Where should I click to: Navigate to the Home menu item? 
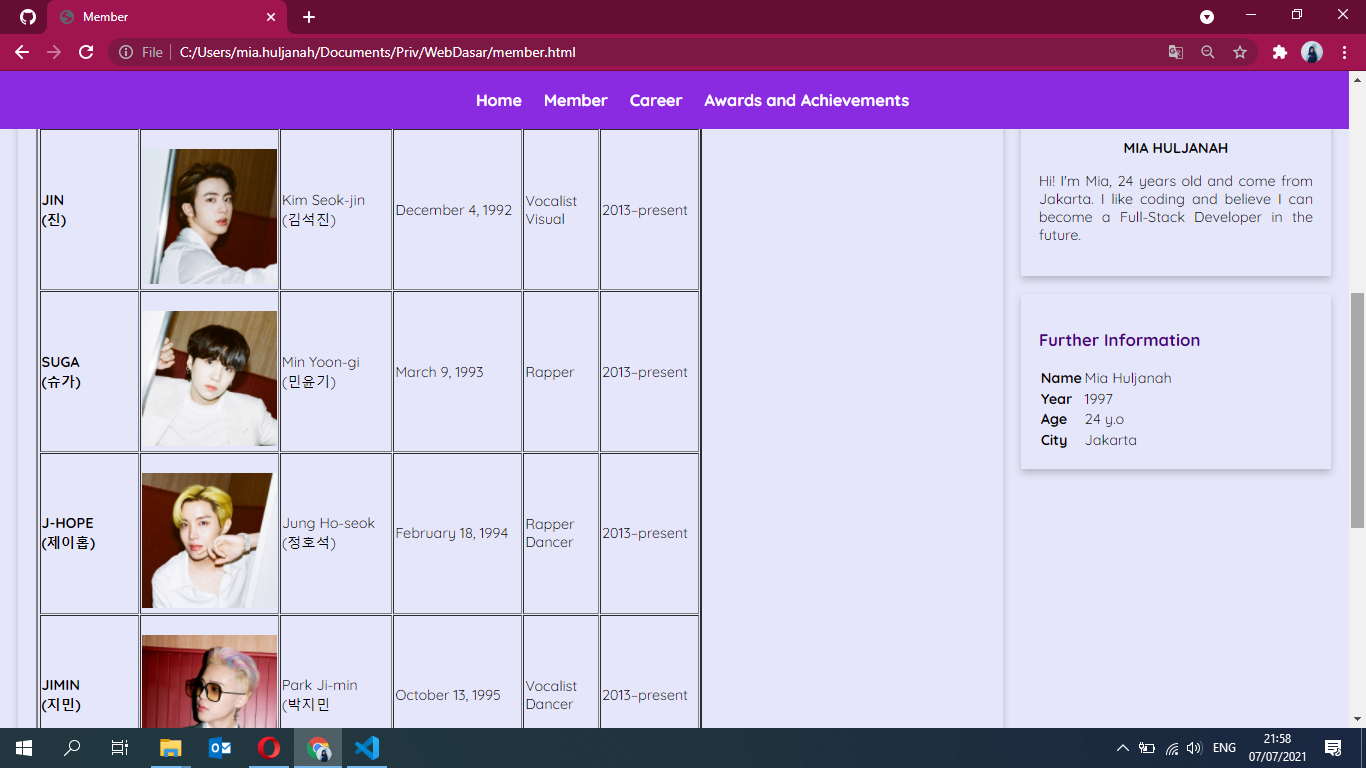click(499, 100)
